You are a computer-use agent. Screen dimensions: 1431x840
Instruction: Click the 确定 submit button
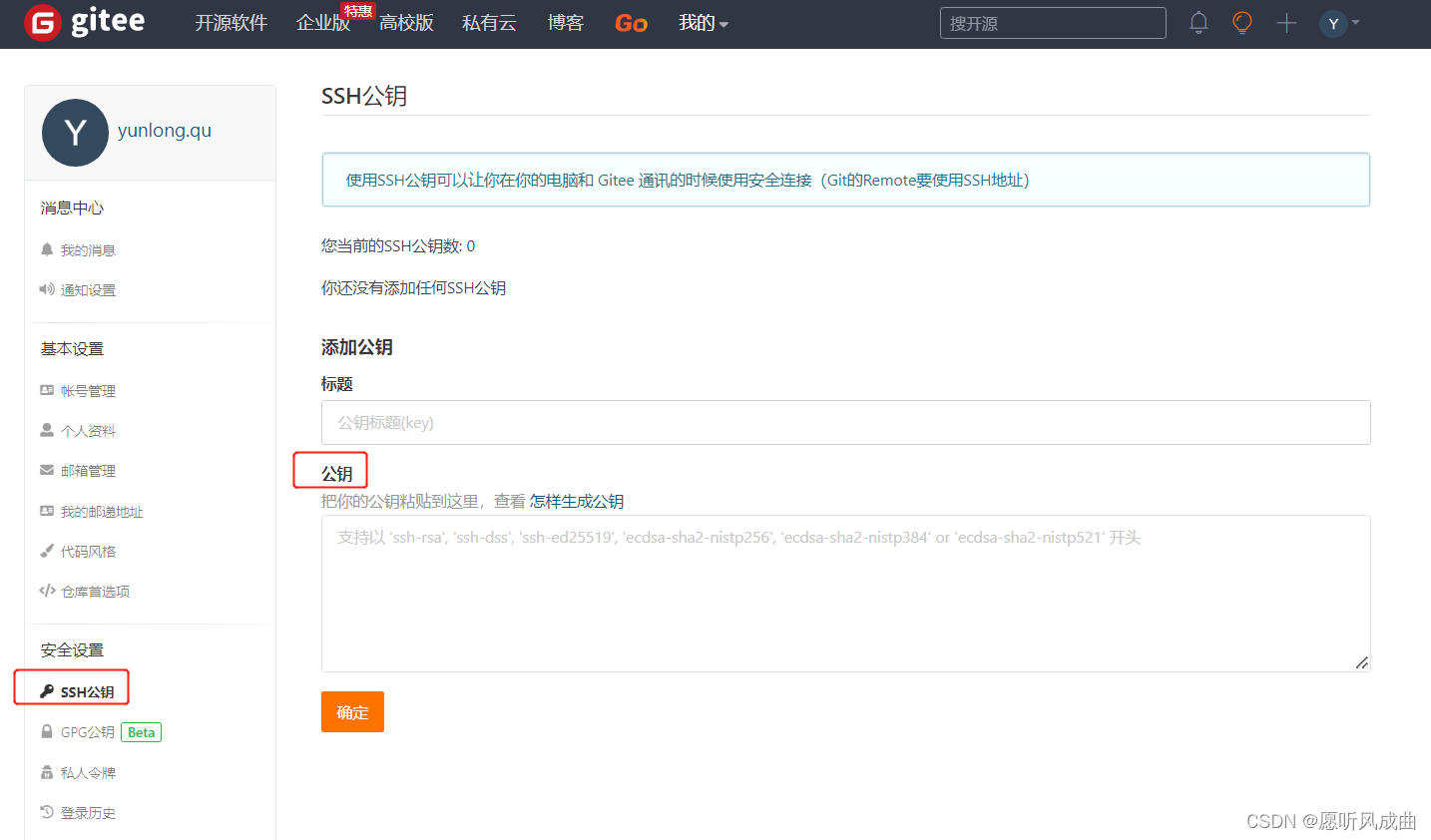(x=352, y=711)
